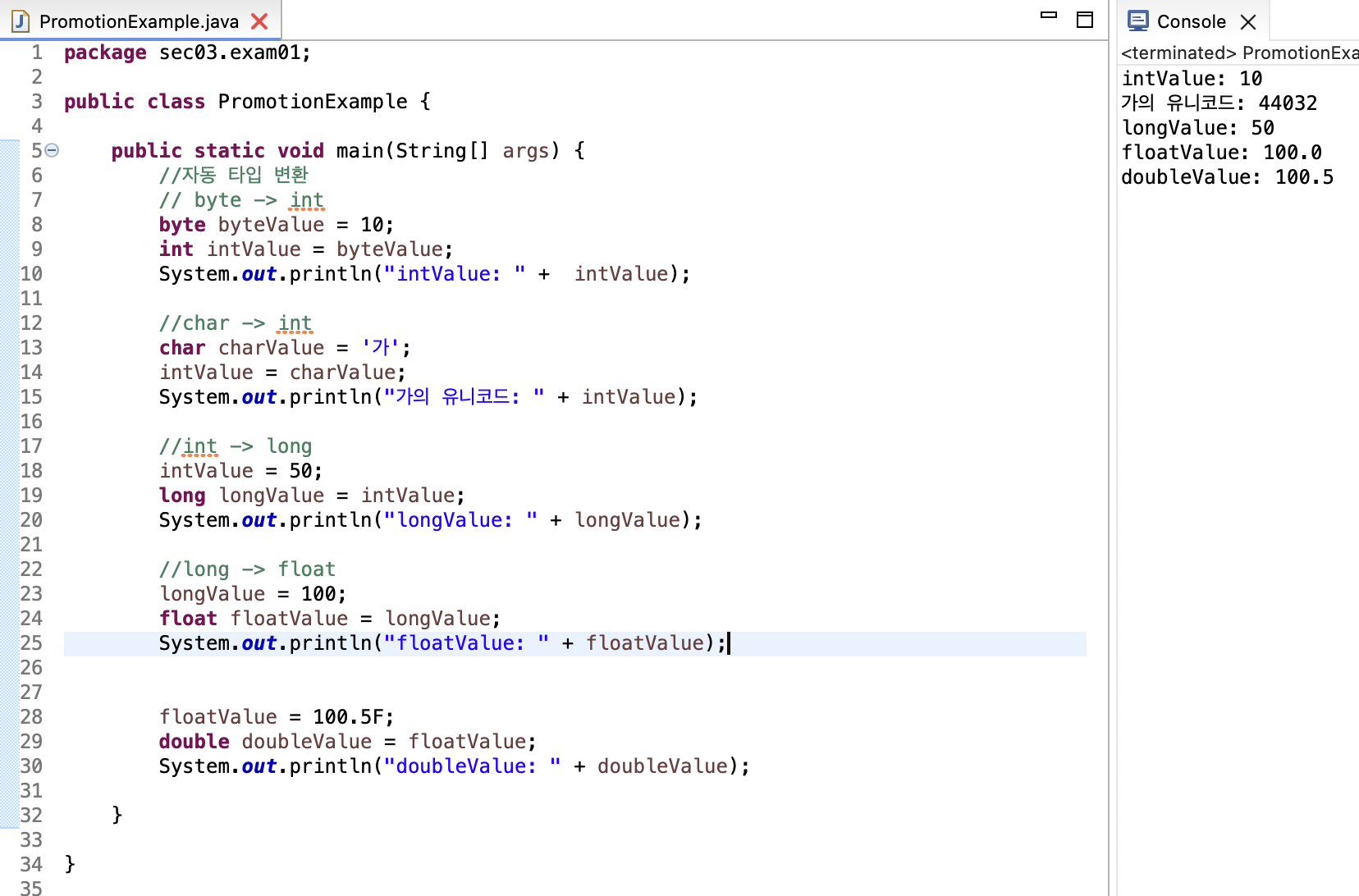Screen dimensions: 1359x896
Task: Click 'float floatValue = longValue;' on line 24
Action: coord(330,619)
